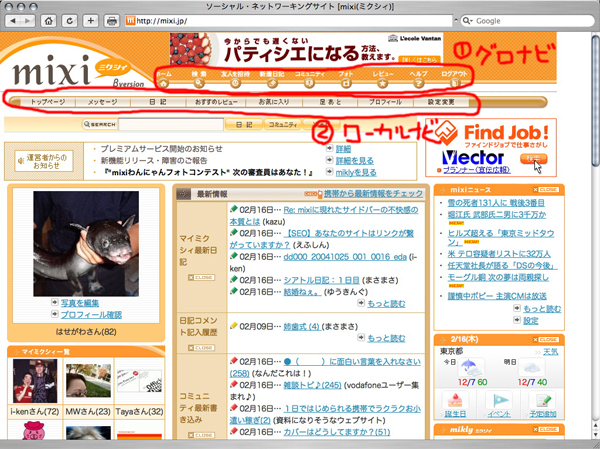The width and height of the screenshot is (600, 449).
Task: Close the 2/16(木) weather panel
Action: click(546, 340)
